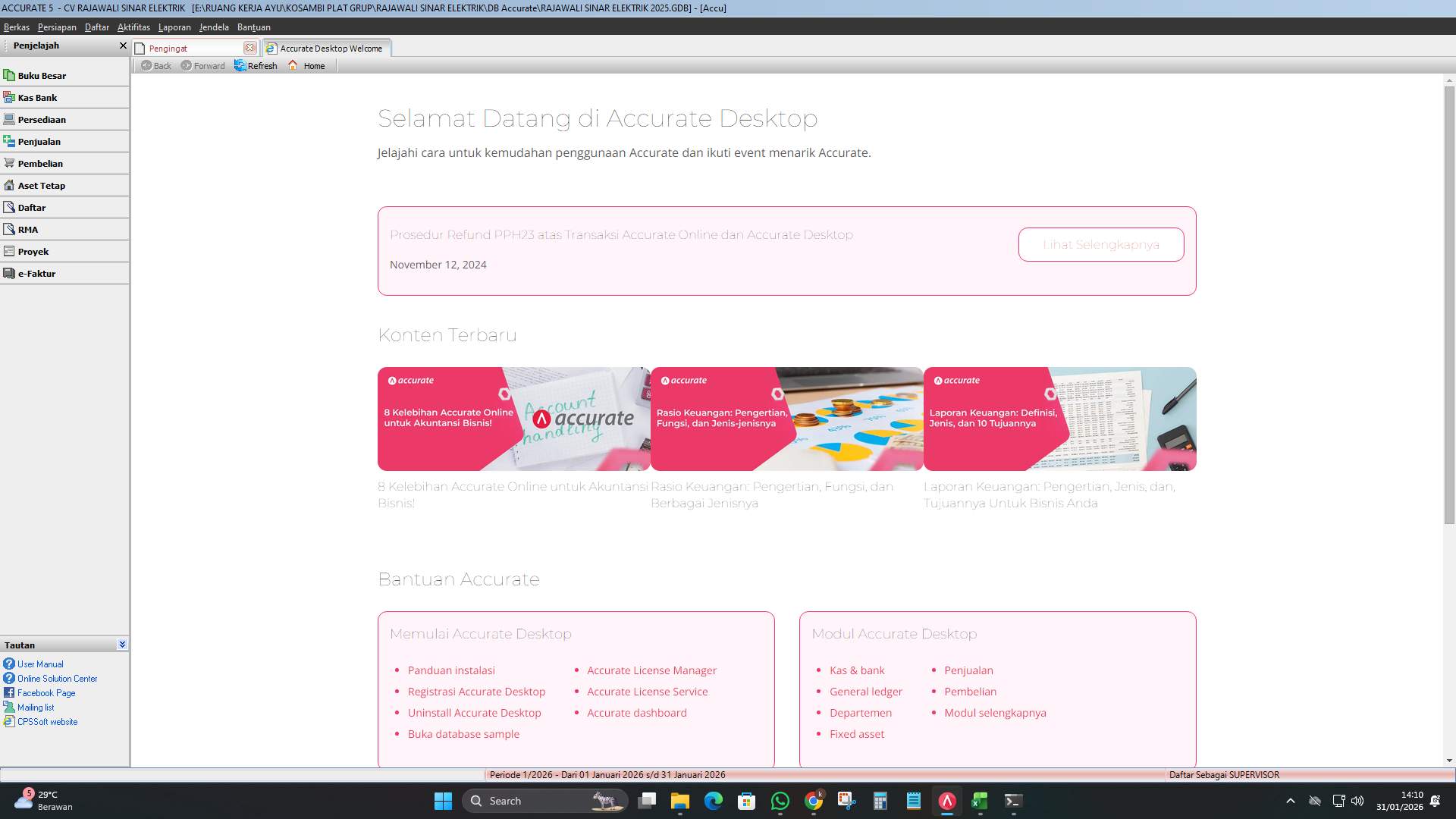
Task: Open the Persediaan module
Action: [x=42, y=119]
